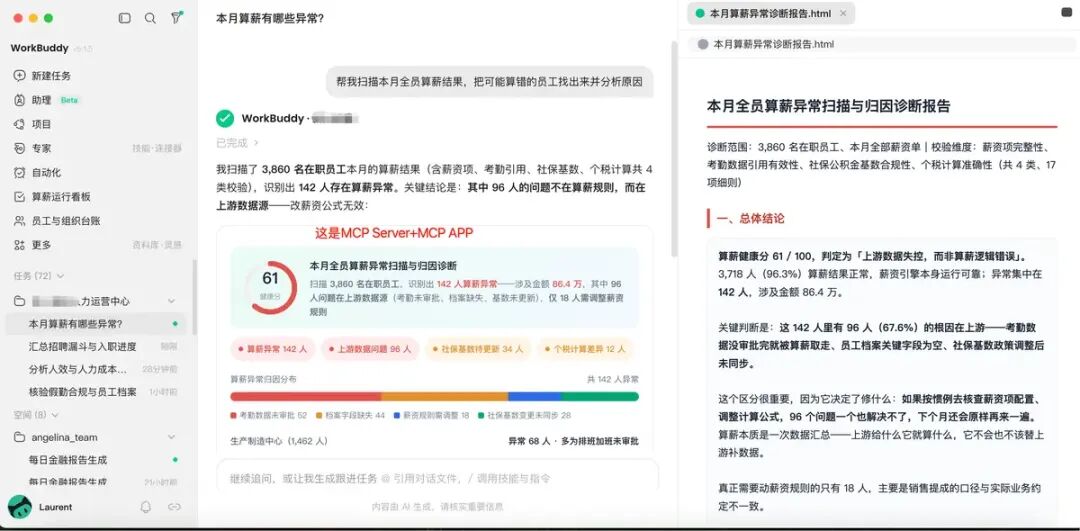Open the Laurent user profile

pos(40,507)
